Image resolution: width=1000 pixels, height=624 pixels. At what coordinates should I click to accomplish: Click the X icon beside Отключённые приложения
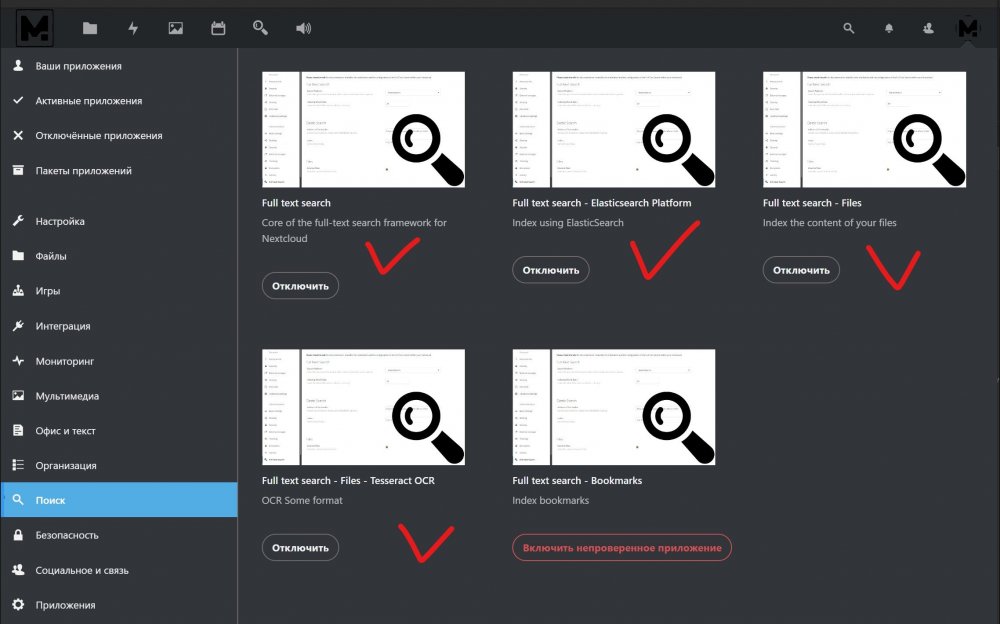(18, 135)
